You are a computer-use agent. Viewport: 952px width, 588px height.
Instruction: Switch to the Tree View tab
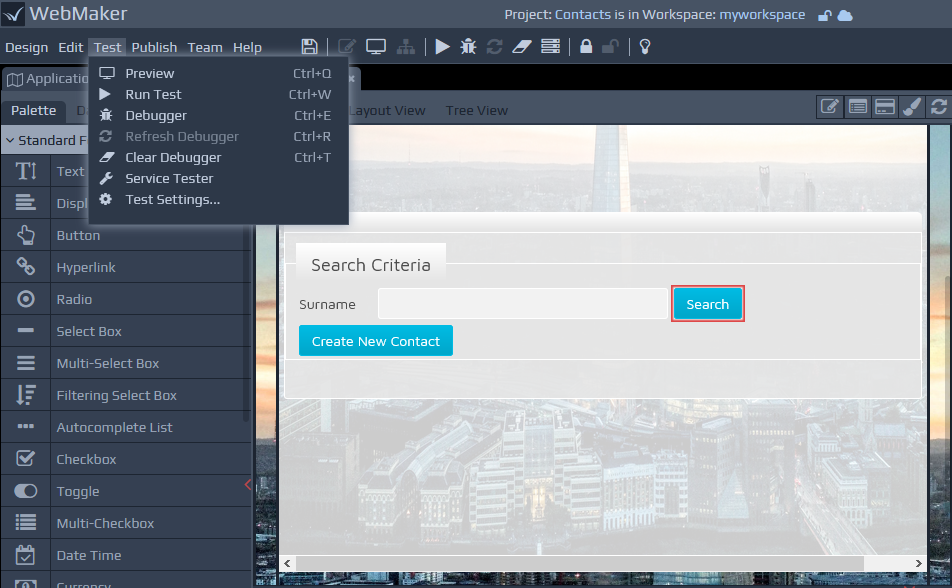tap(477, 111)
